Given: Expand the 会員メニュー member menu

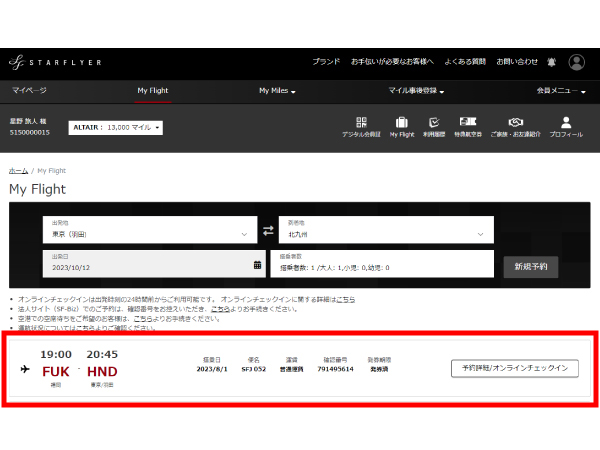Looking at the screenshot, I should click(558, 91).
